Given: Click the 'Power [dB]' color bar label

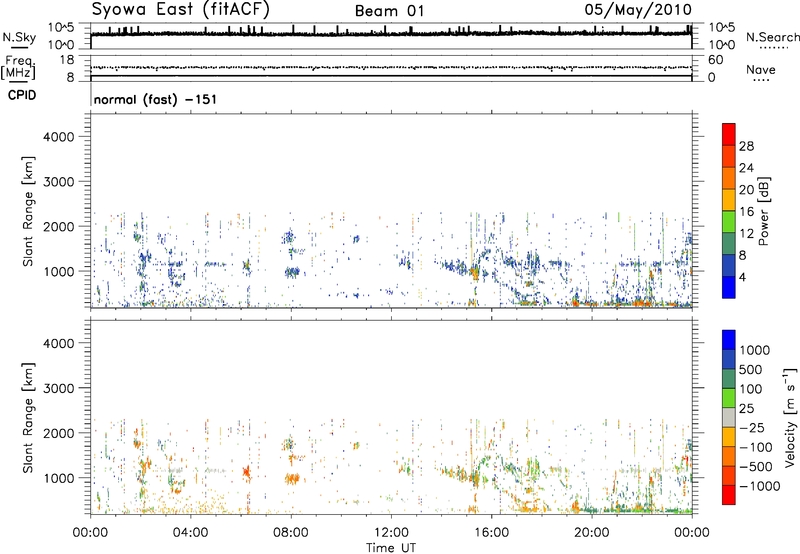Looking at the screenshot, I should [763, 211].
